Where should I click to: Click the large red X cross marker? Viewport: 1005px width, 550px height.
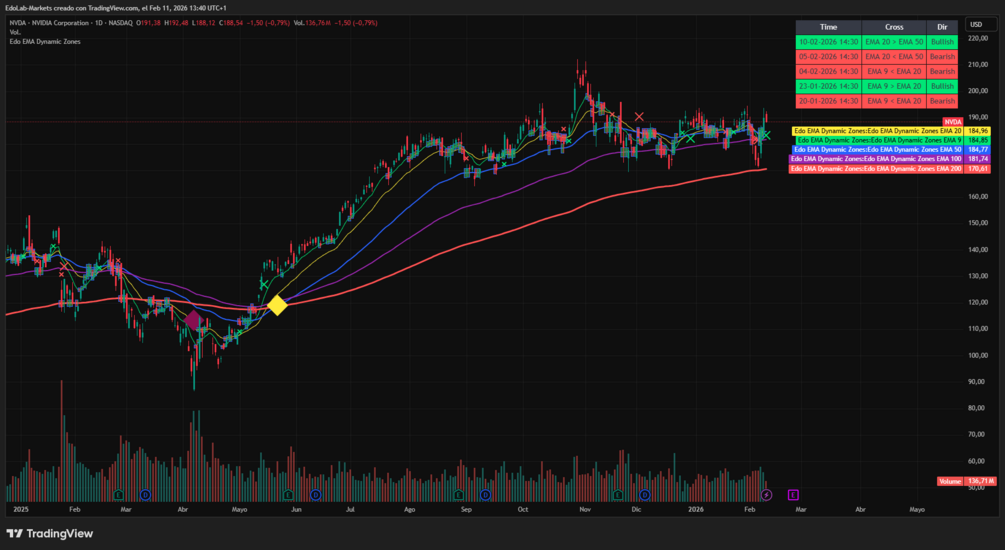639,117
